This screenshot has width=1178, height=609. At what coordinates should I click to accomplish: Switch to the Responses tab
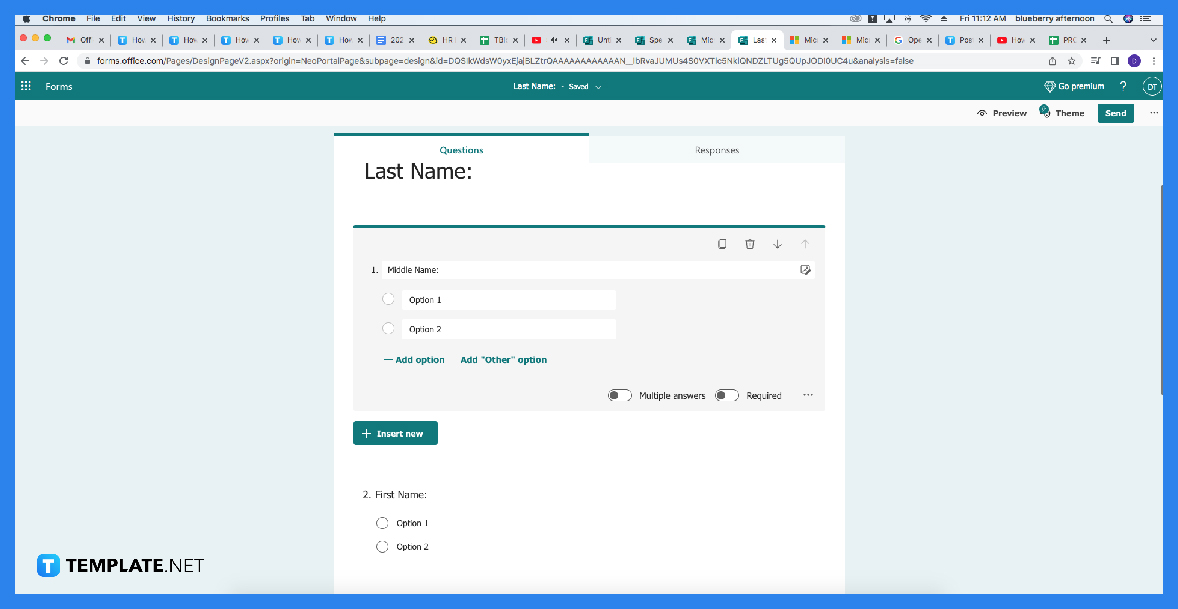point(718,148)
